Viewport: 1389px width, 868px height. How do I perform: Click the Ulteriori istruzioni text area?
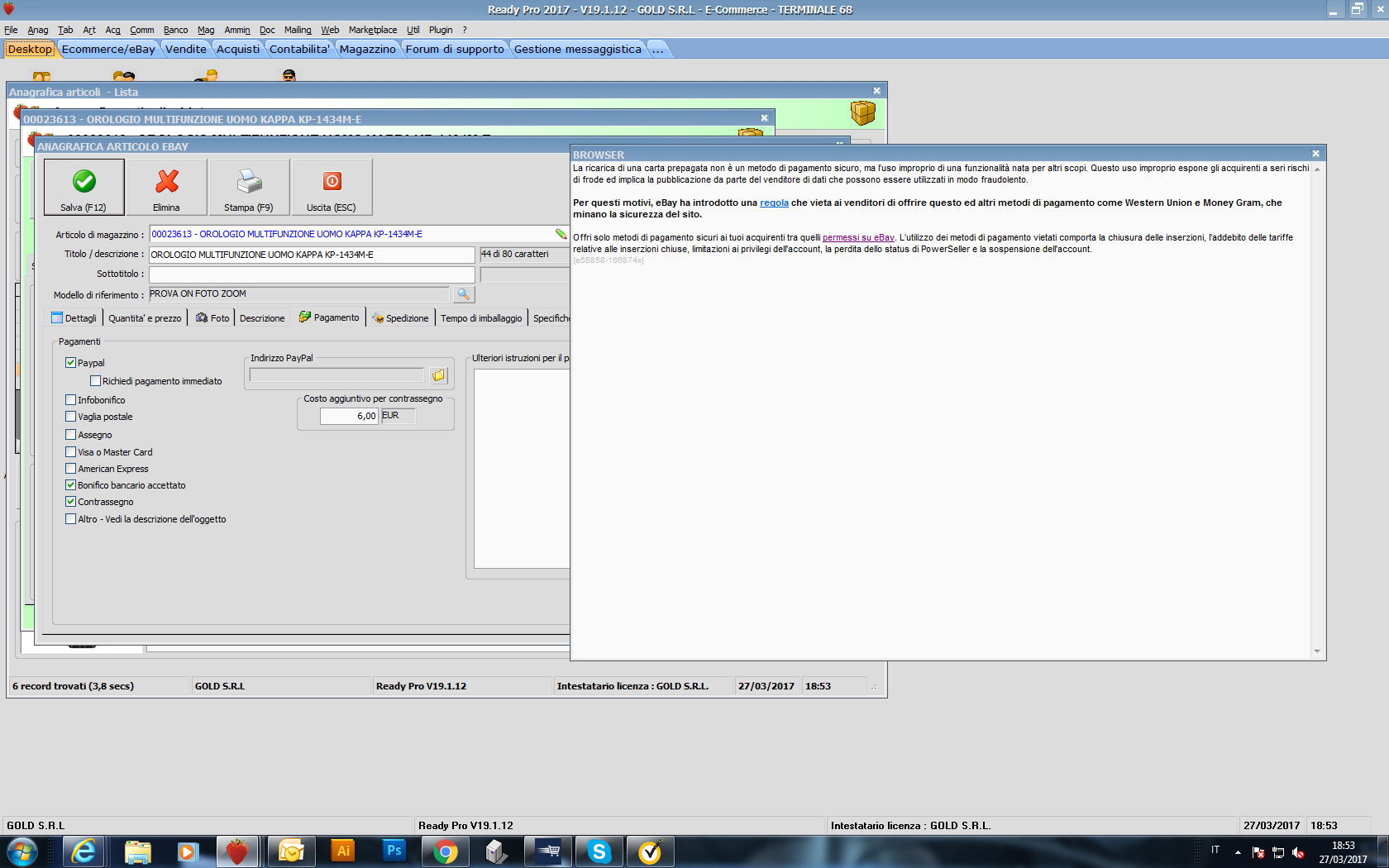point(522,468)
